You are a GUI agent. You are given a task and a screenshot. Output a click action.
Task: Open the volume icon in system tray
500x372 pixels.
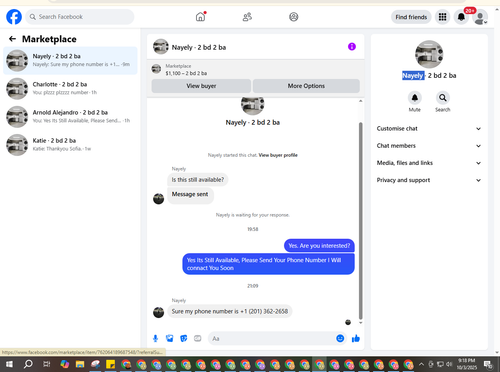tap(449, 364)
